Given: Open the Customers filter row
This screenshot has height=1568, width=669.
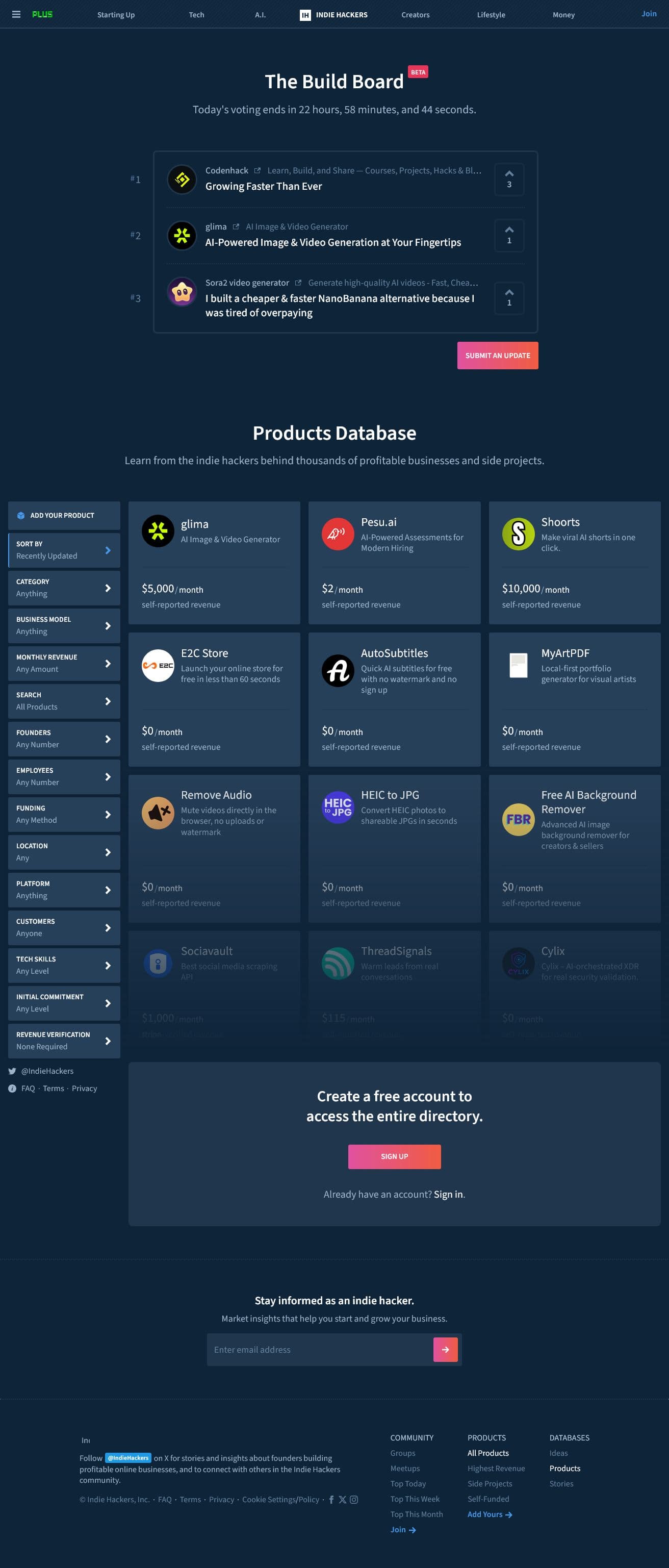Looking at the screenshot, I should (x=64, y=928).
